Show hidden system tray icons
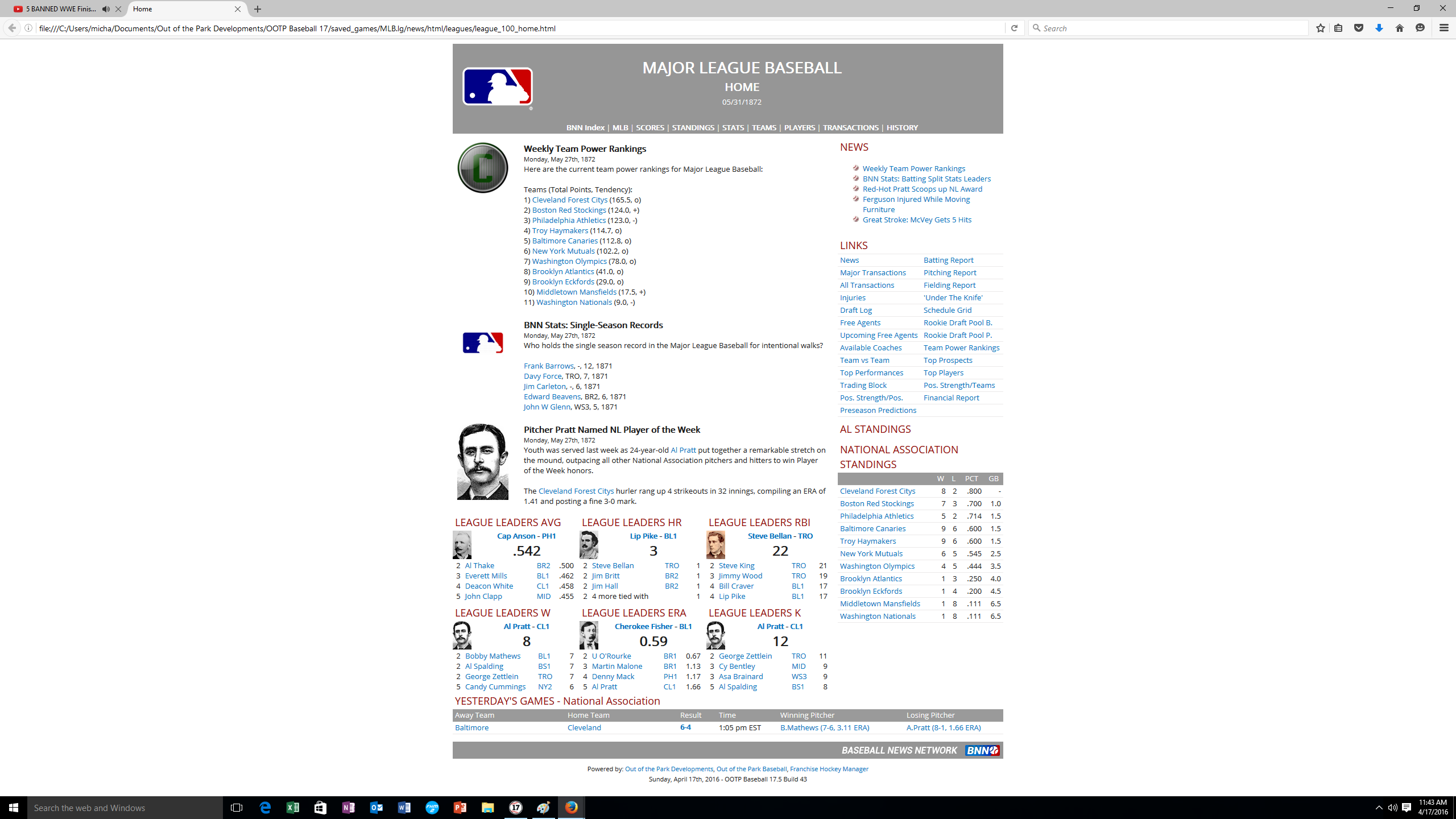Screen dimensions: 1456x819 [1379, 808]
